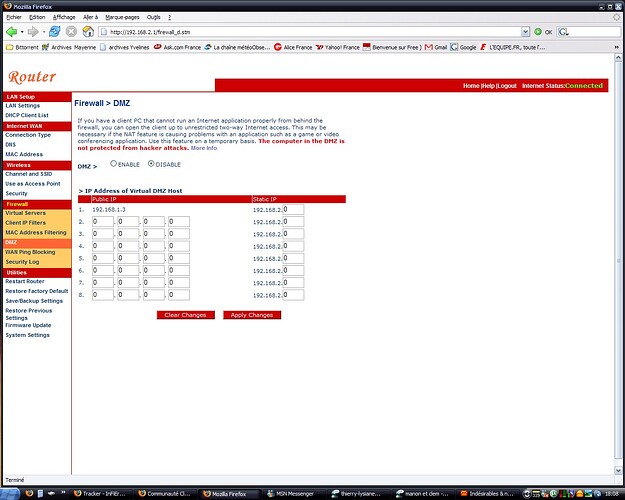Open the Back history dropdown arrow
Screen dimensions: 625x500
[x=21, y=31]
